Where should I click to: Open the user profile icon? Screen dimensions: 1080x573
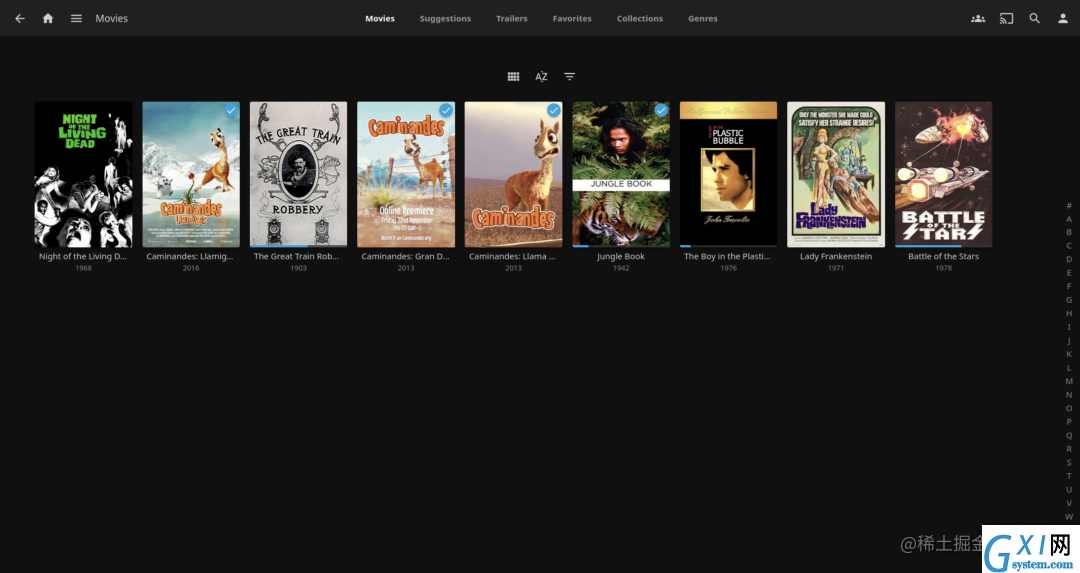(1063, 19)
